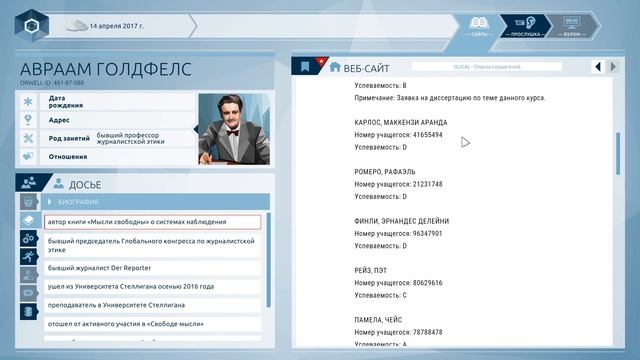Click student name Финли, Эрнандес Делейни
640x360 pixels.
point(402,221)
